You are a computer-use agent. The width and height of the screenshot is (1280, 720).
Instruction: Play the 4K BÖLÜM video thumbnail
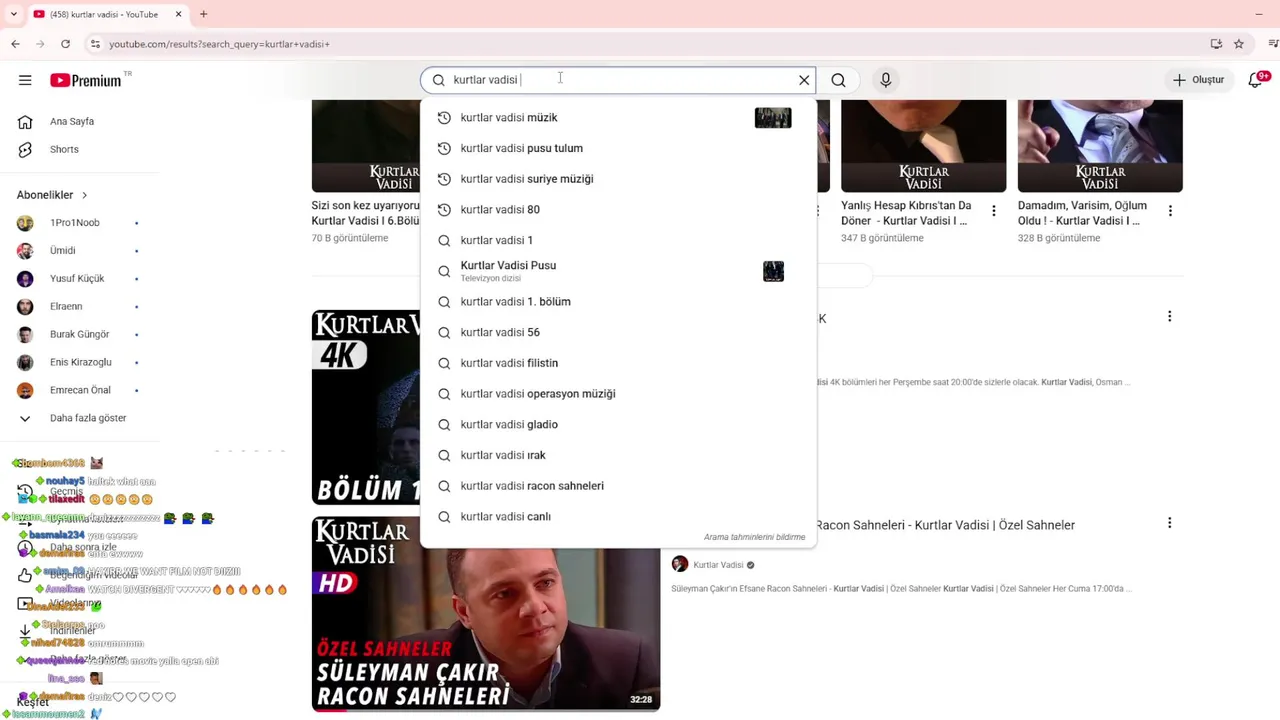click(x=366, y=407)
